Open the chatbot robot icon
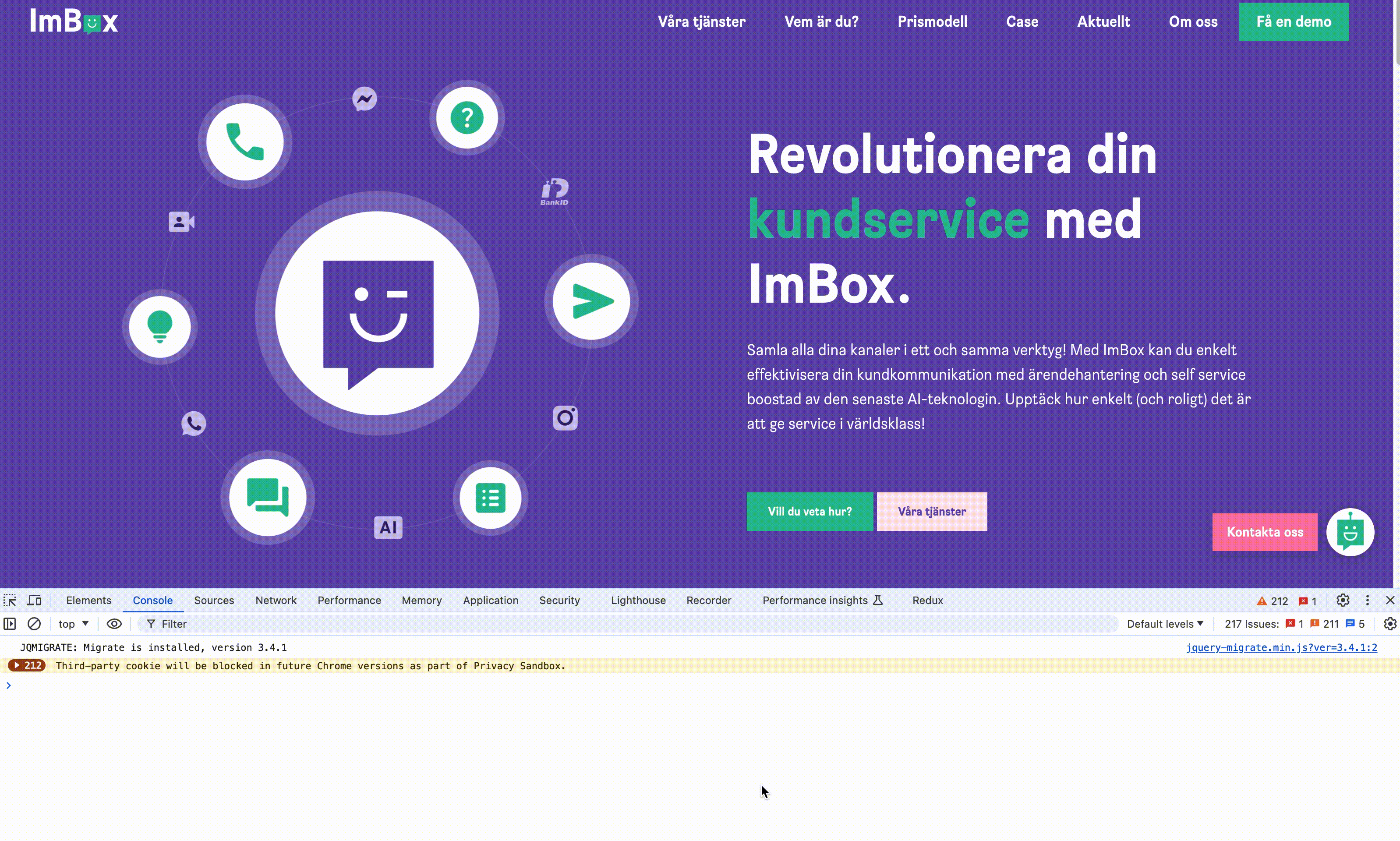 pos(1350,532)
